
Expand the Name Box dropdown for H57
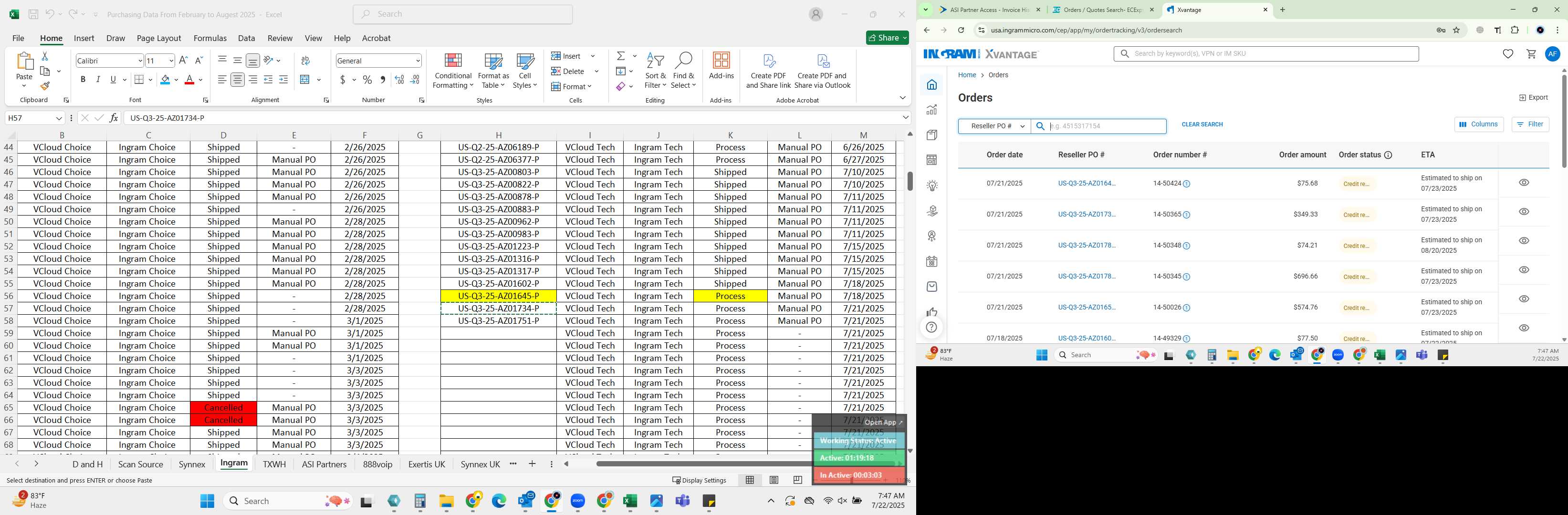click(59, 118)
